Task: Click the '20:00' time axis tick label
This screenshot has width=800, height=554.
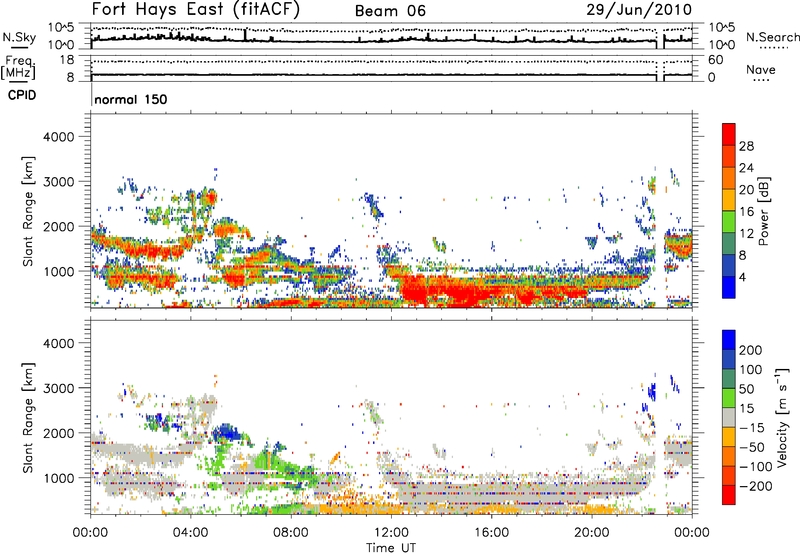Action: coord(592,533)
